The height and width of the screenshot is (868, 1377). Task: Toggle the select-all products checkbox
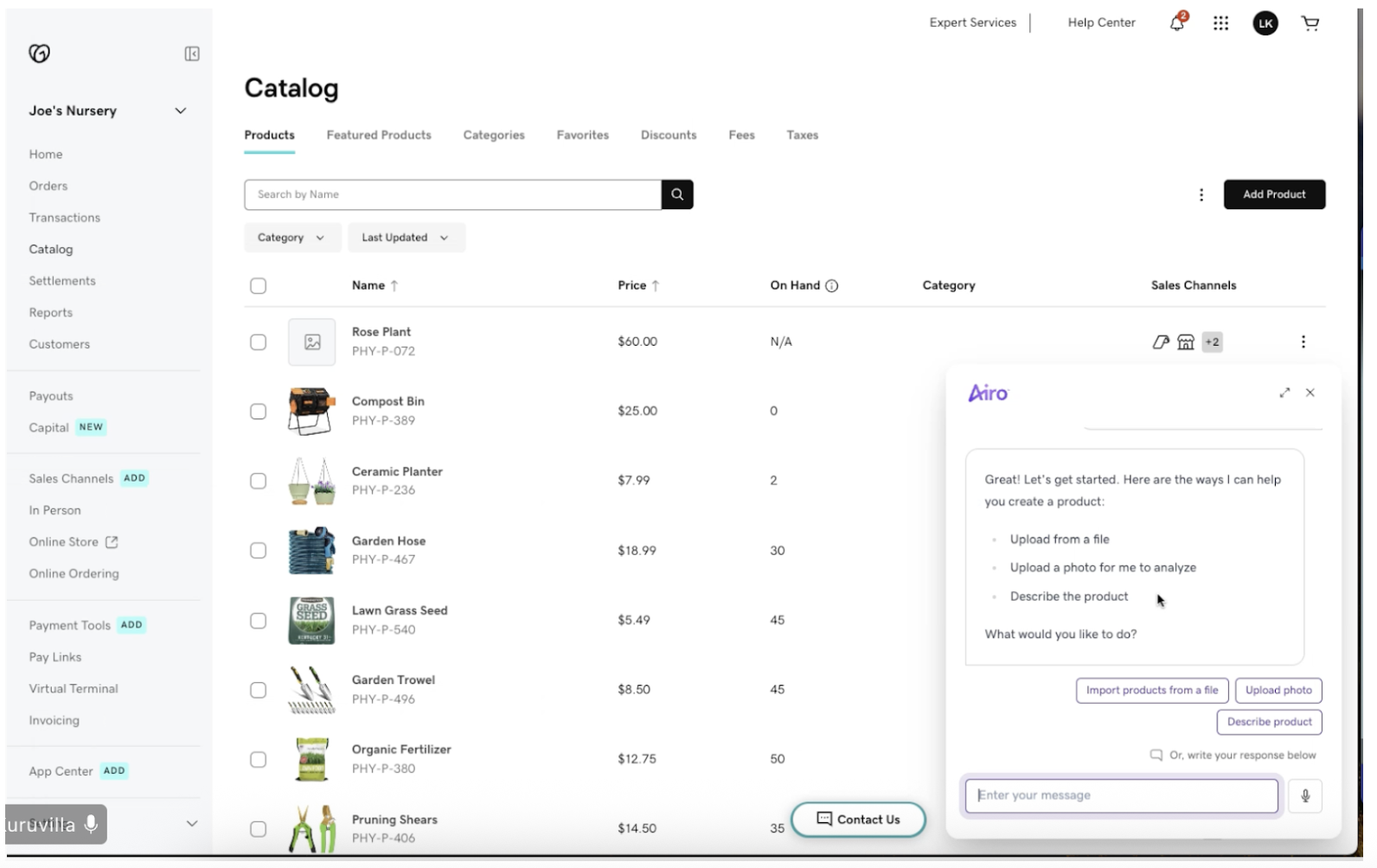point(258,286)
